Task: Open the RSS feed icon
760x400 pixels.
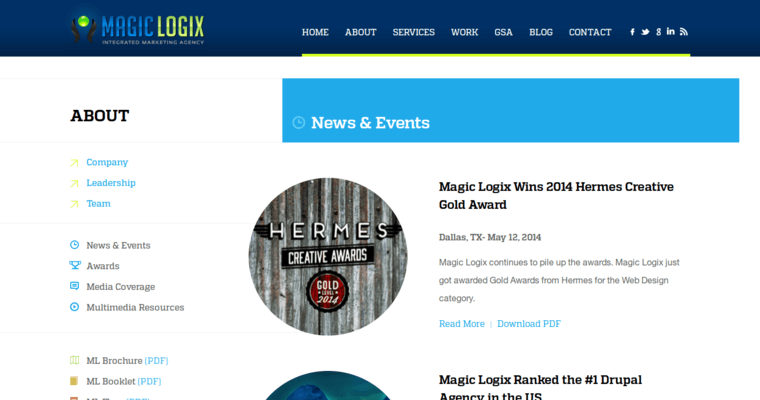Action: click(x=684, y=32)
